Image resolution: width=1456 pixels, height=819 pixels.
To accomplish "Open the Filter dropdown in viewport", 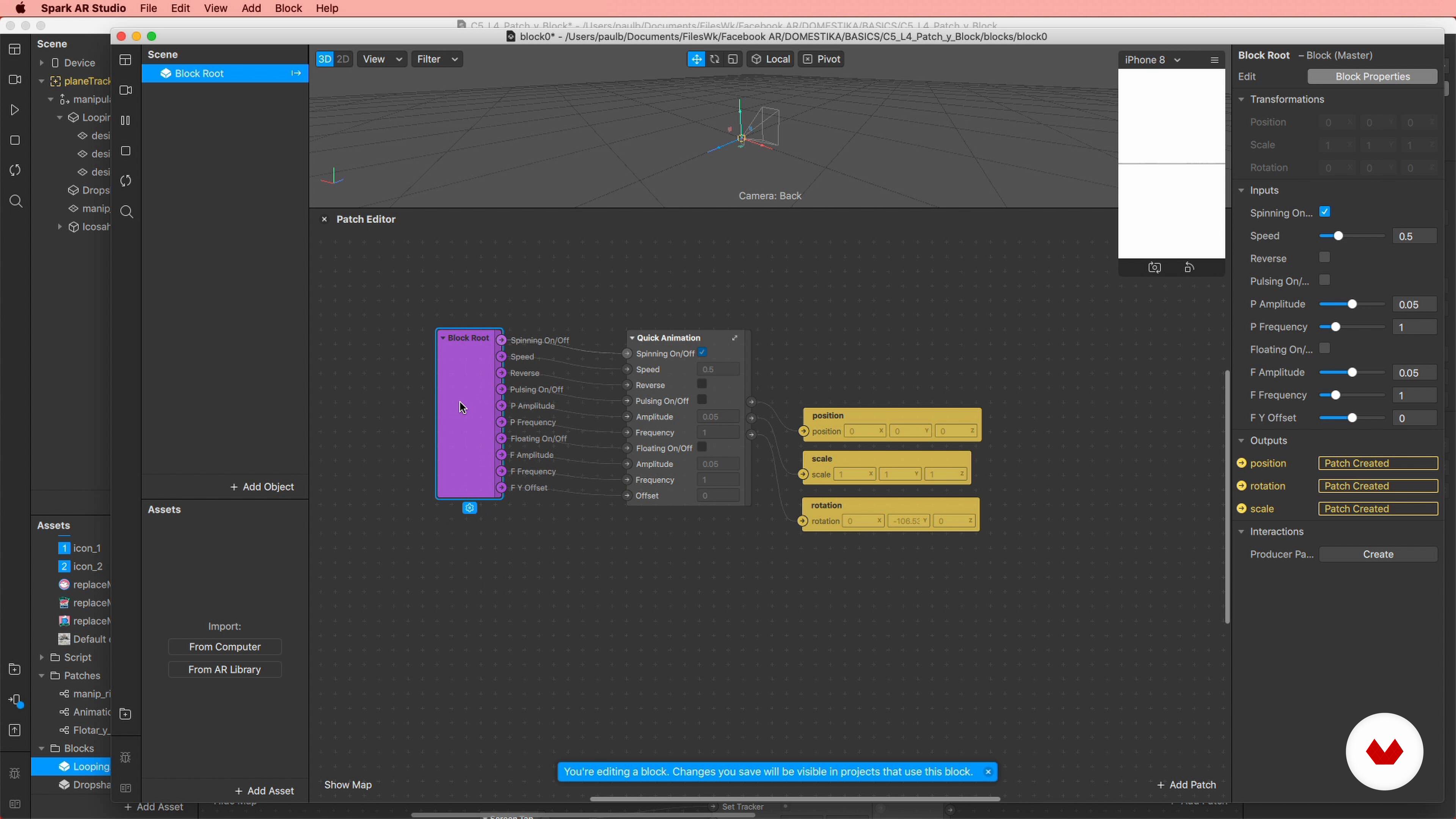I will coord(437,60).
